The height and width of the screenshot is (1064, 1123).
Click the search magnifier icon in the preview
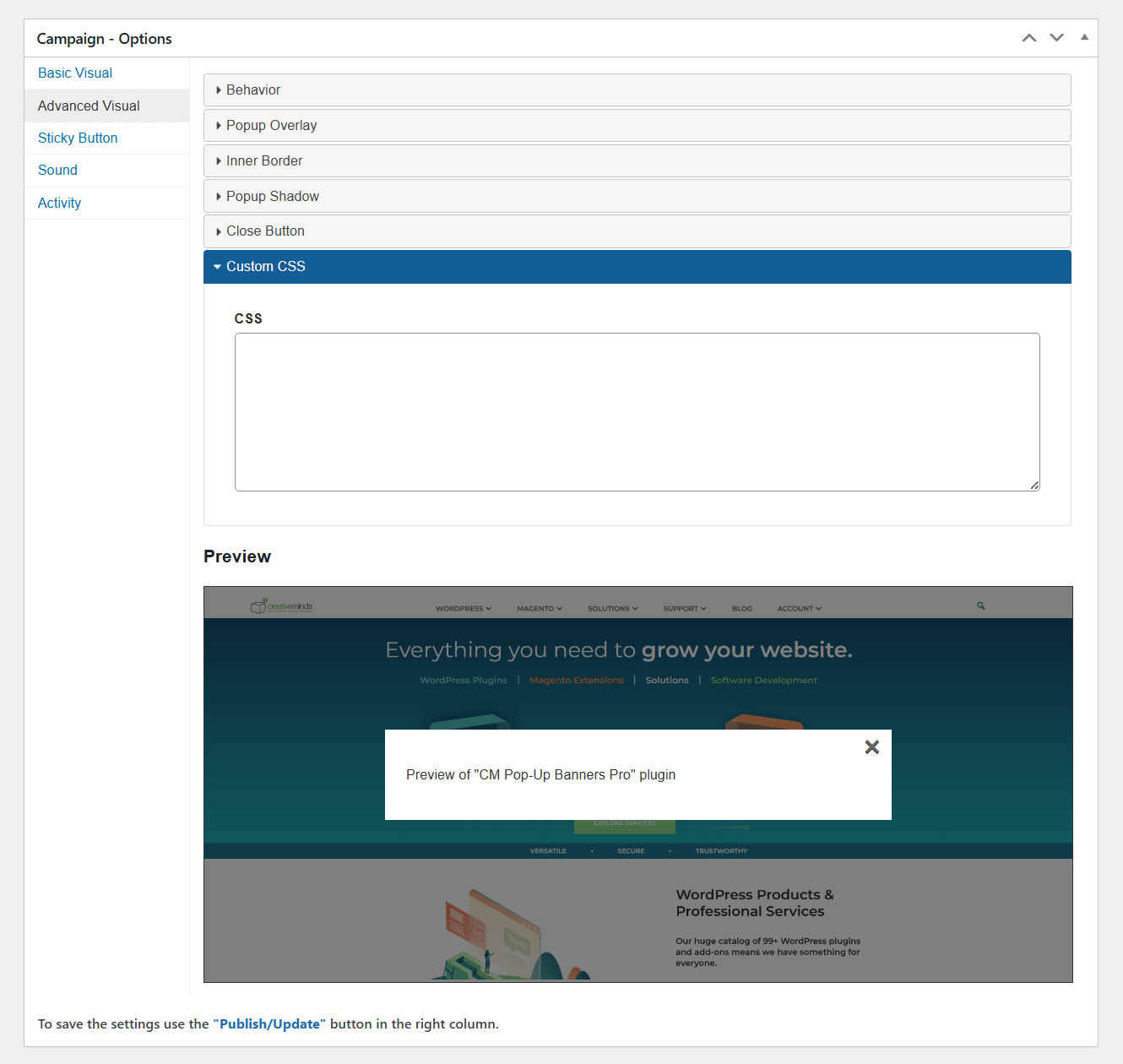coord(980,606)
